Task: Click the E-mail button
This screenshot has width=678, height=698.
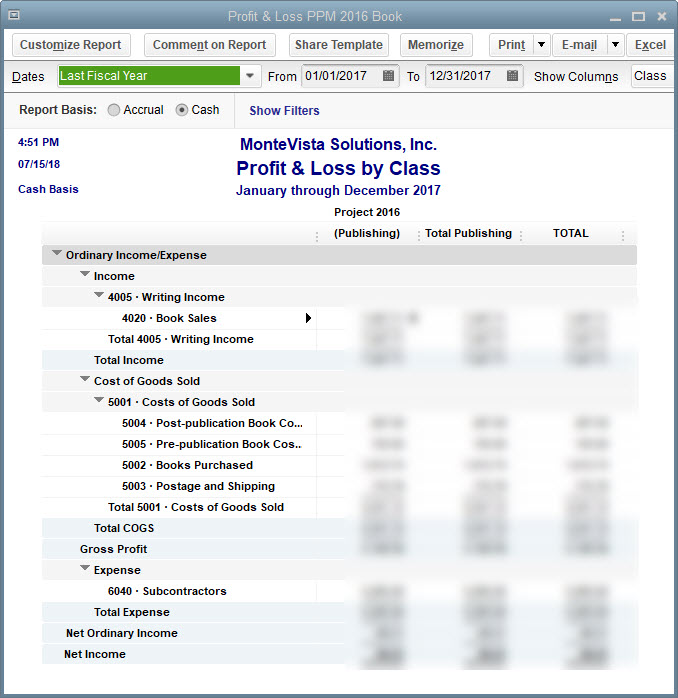Action: 579,45
